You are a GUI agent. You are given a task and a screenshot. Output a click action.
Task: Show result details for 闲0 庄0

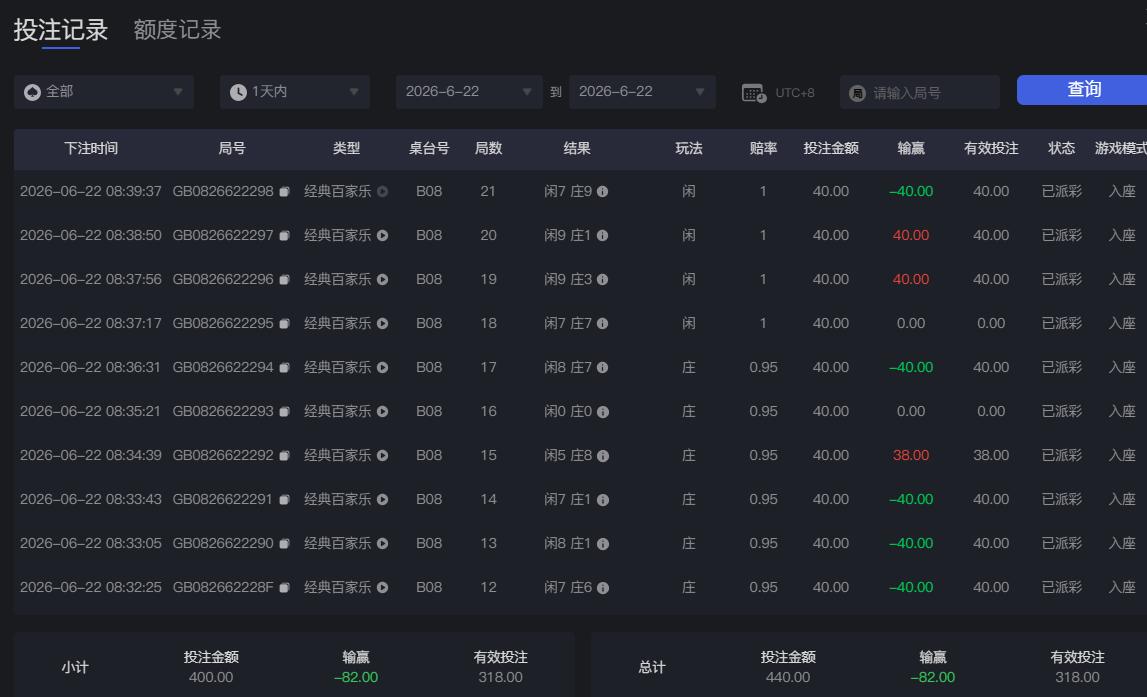[603, 412]
